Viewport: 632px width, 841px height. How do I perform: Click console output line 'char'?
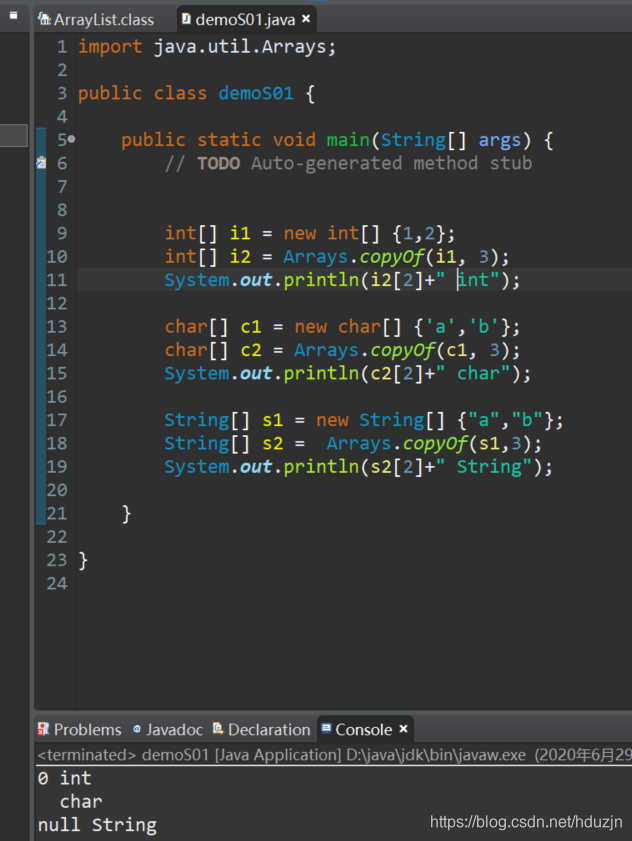point(81,801)
